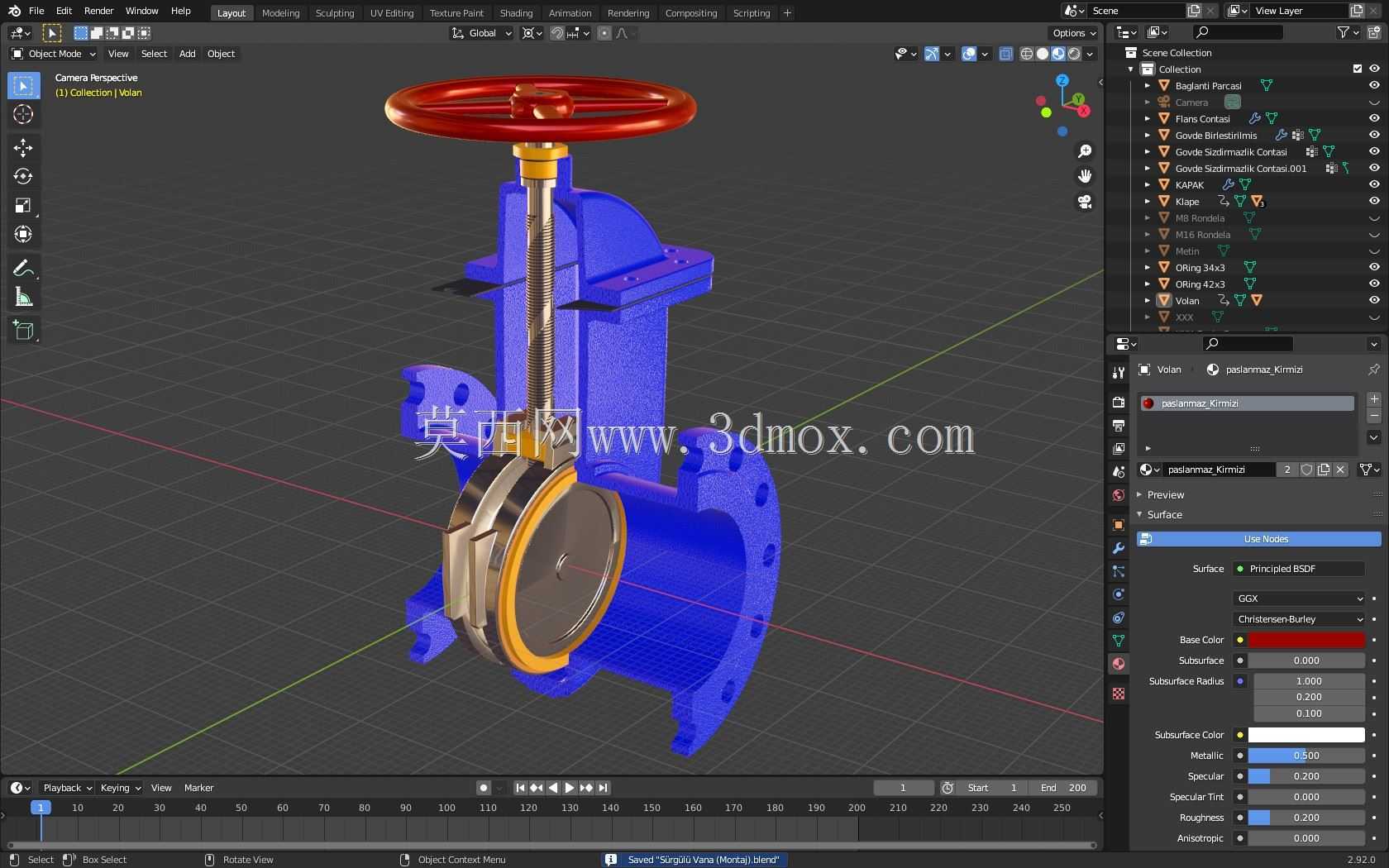The image size is (1389, 868).
Task: Remove the selected material slot
Action: point(1374,416)
